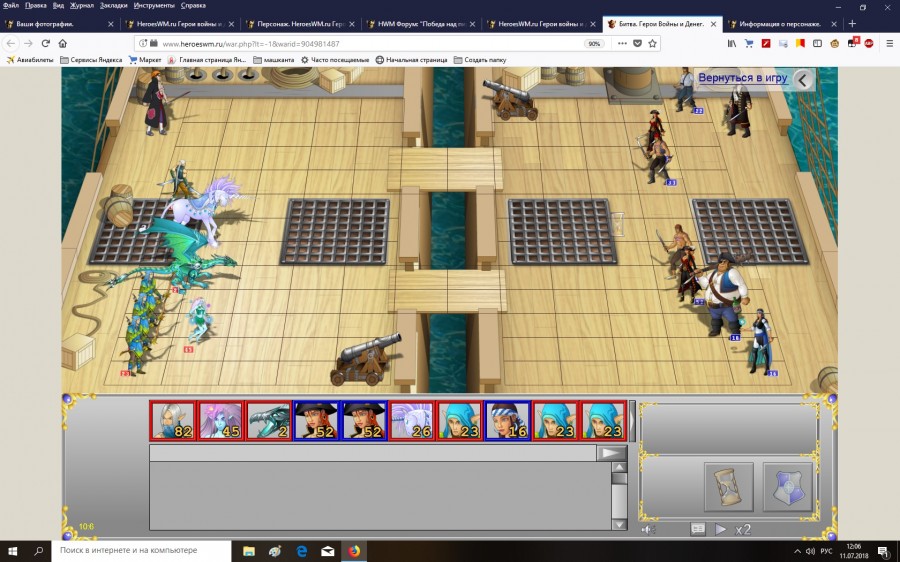Click the chat send arrow button
The width and height of the screenshot is (900, 562).
click(x=612, y=453)
